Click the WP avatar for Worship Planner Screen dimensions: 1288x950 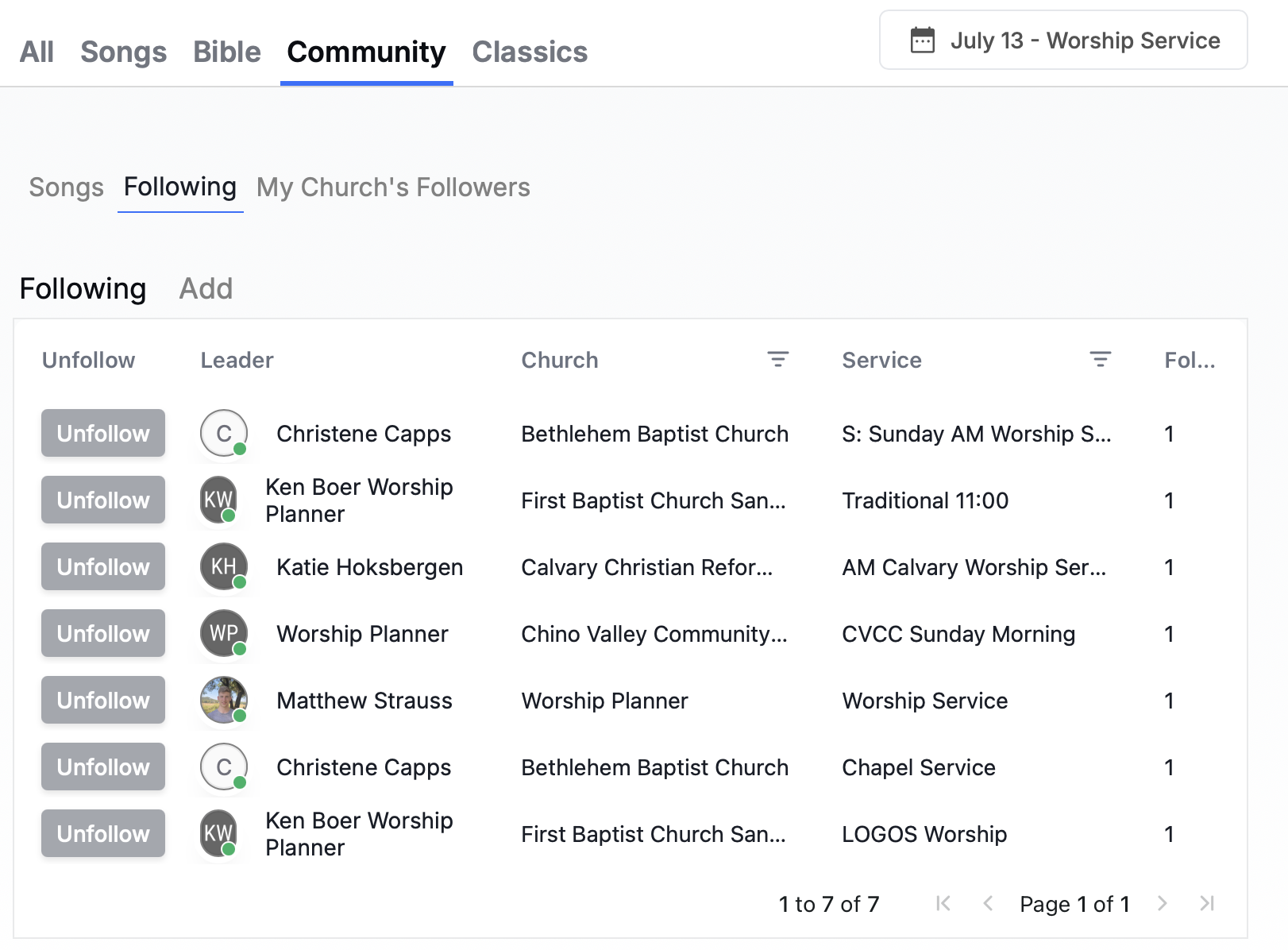coord(223,633)
